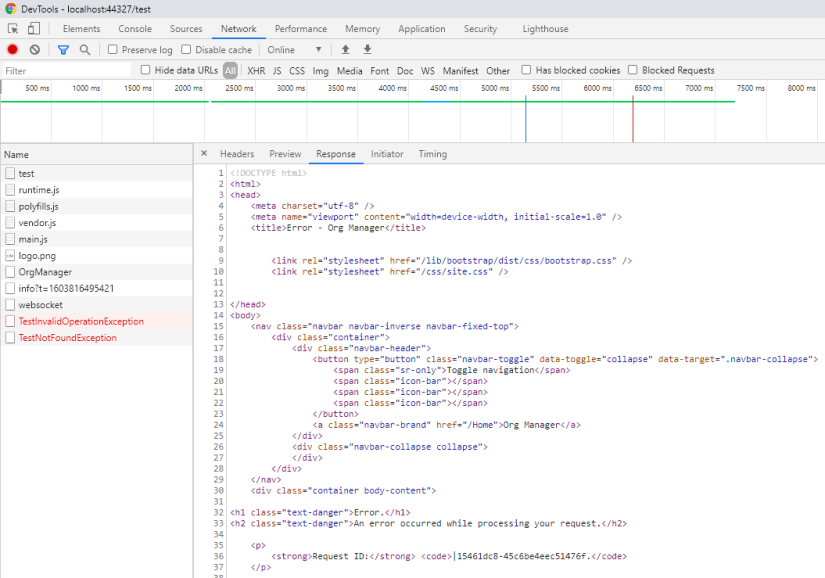Filter requests by Doc type

(405, 70)
